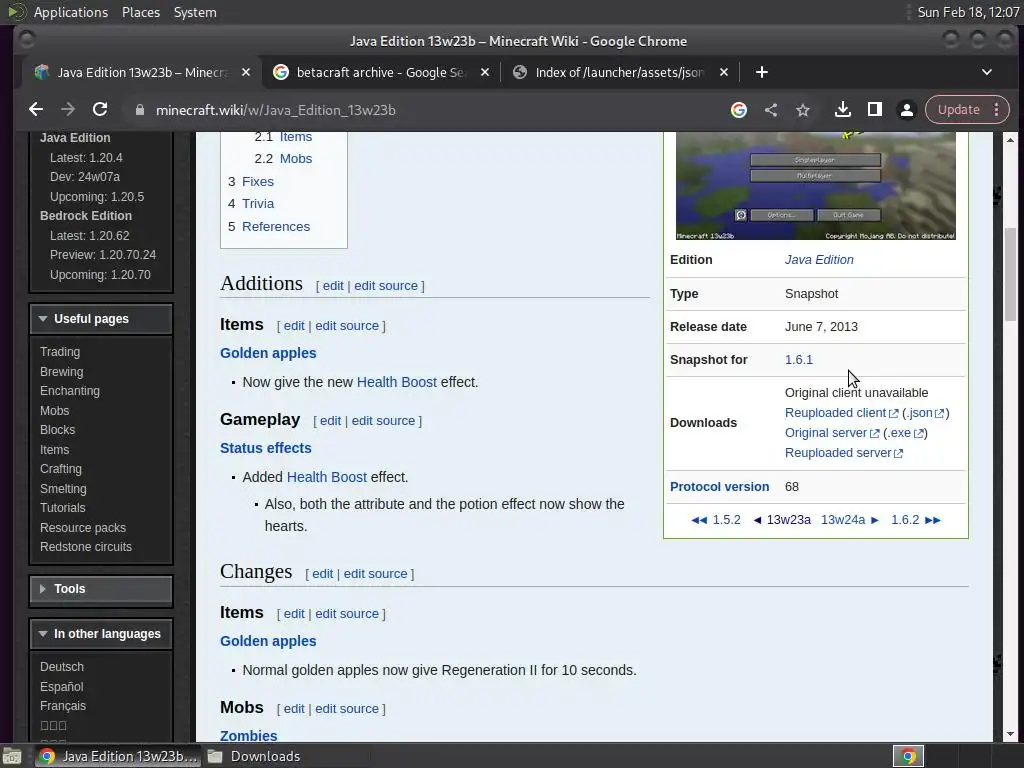Reload the Minecraft Wiki page

(x=100, y=110)
